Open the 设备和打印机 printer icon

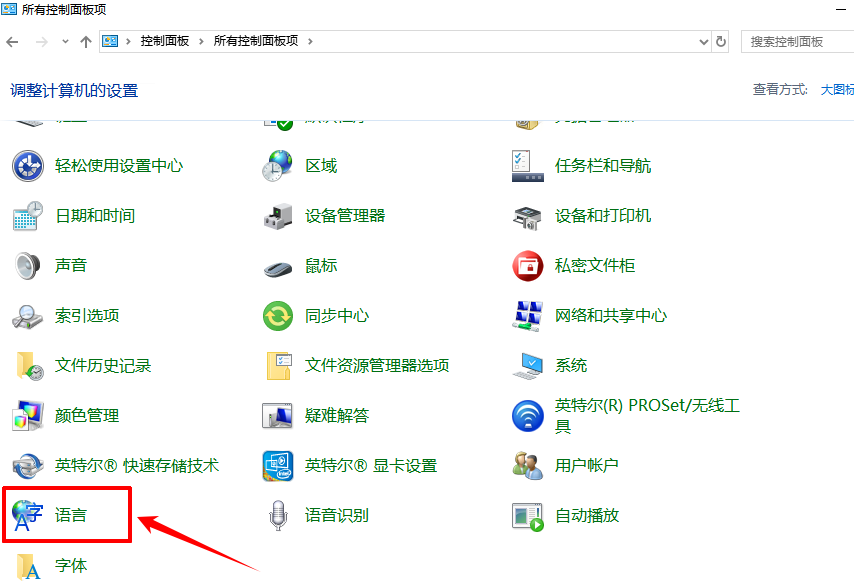(x=528, y=216)
